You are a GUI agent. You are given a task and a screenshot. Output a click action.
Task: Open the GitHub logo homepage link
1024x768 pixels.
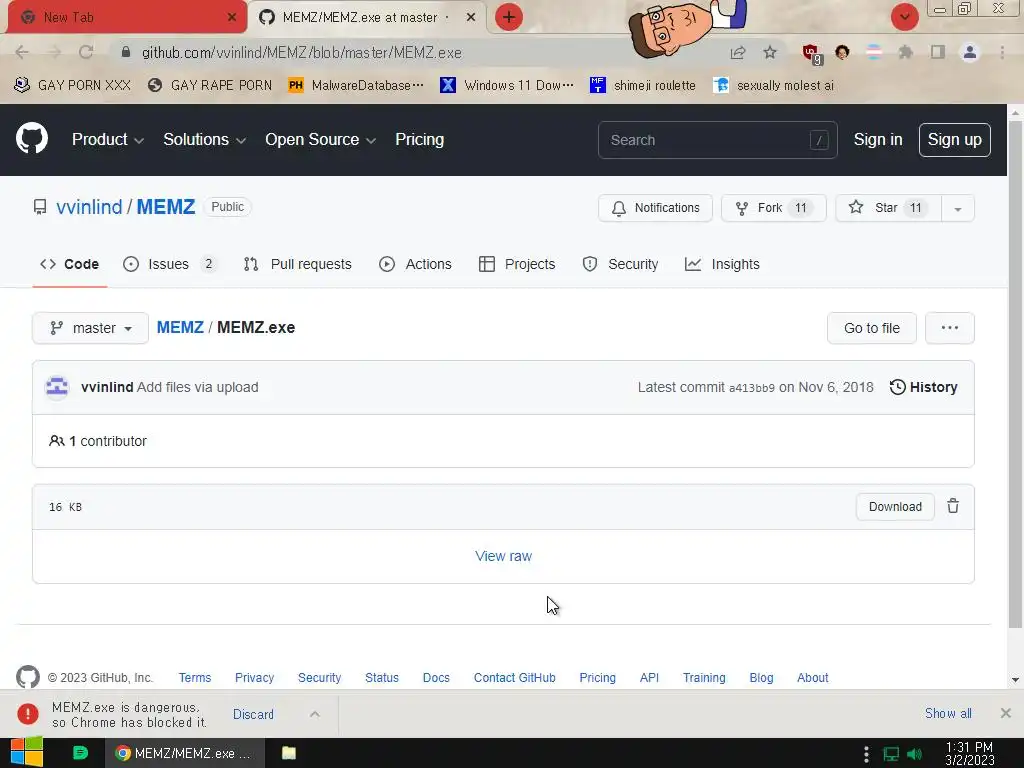tap(32, 138)
